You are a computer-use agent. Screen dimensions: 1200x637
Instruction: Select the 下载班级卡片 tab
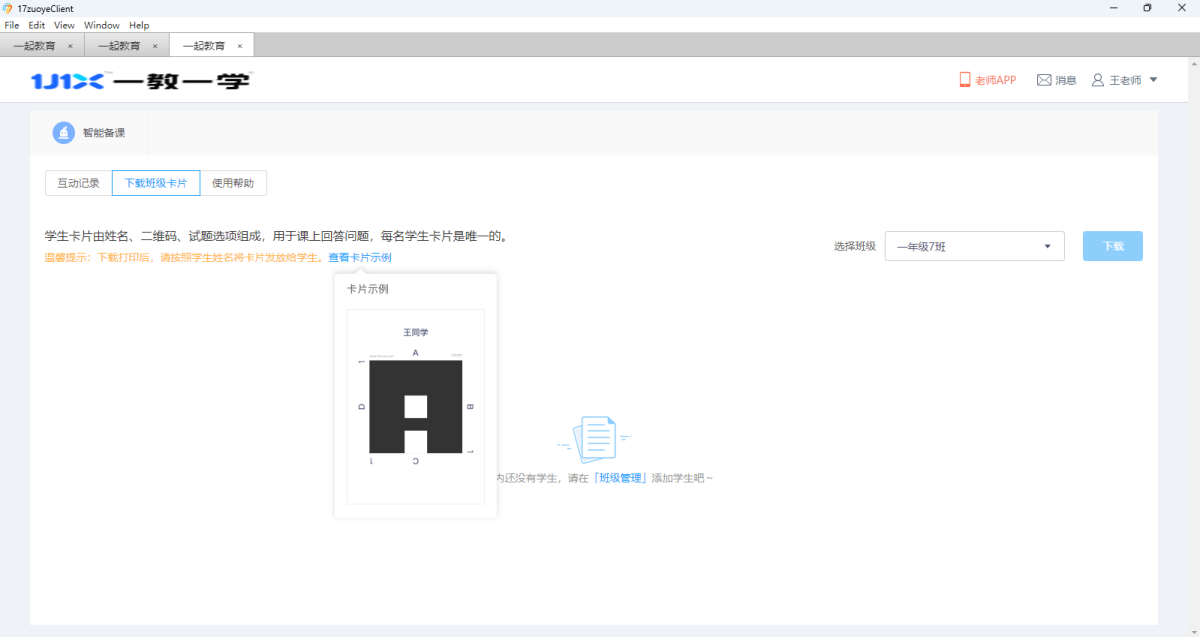pos(156,183)
